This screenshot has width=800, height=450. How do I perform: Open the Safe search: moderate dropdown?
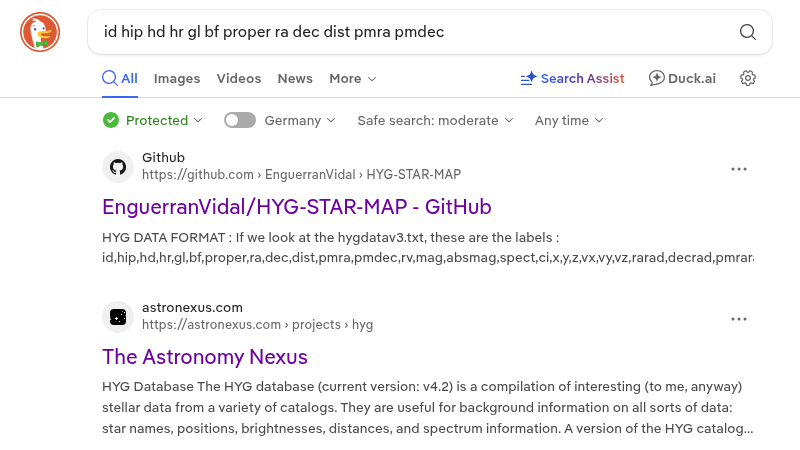click(x=435, y=120)
